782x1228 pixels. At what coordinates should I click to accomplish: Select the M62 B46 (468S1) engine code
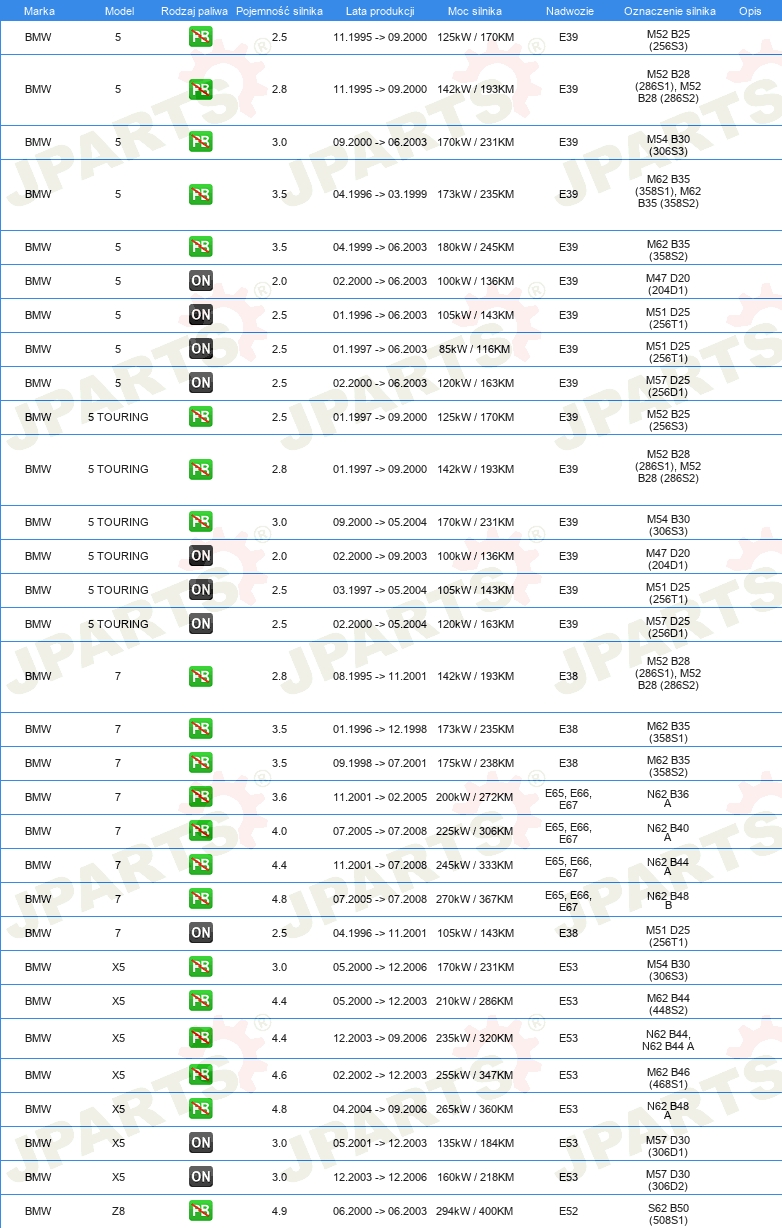(668, 1078)
